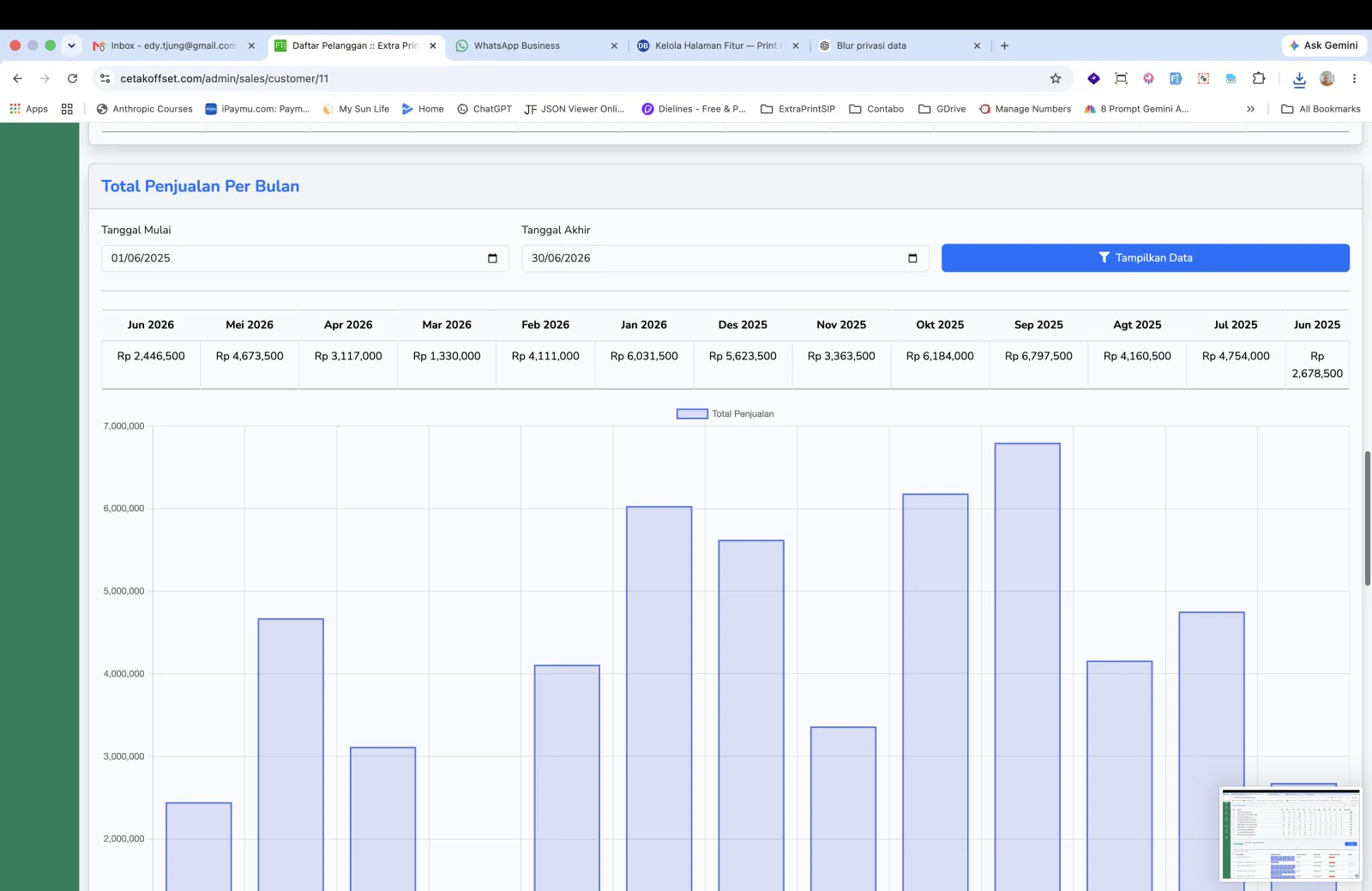Open the Apps grid shortcut
This screenshot has width=1372, height=891.
pyautogui.click(x=29, y=109)
